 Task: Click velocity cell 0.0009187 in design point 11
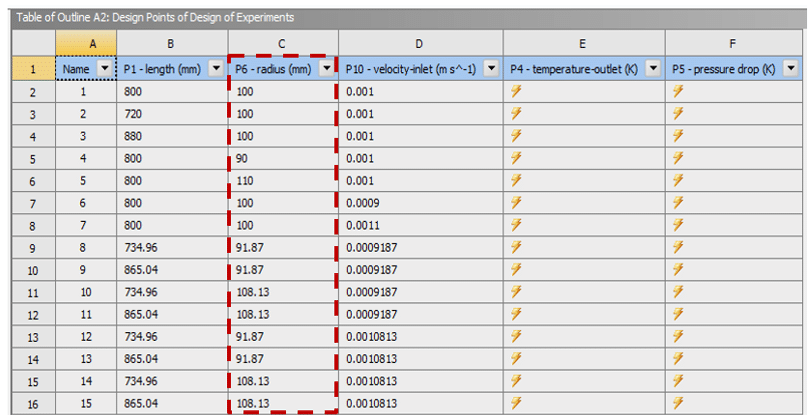click(421, 314)
